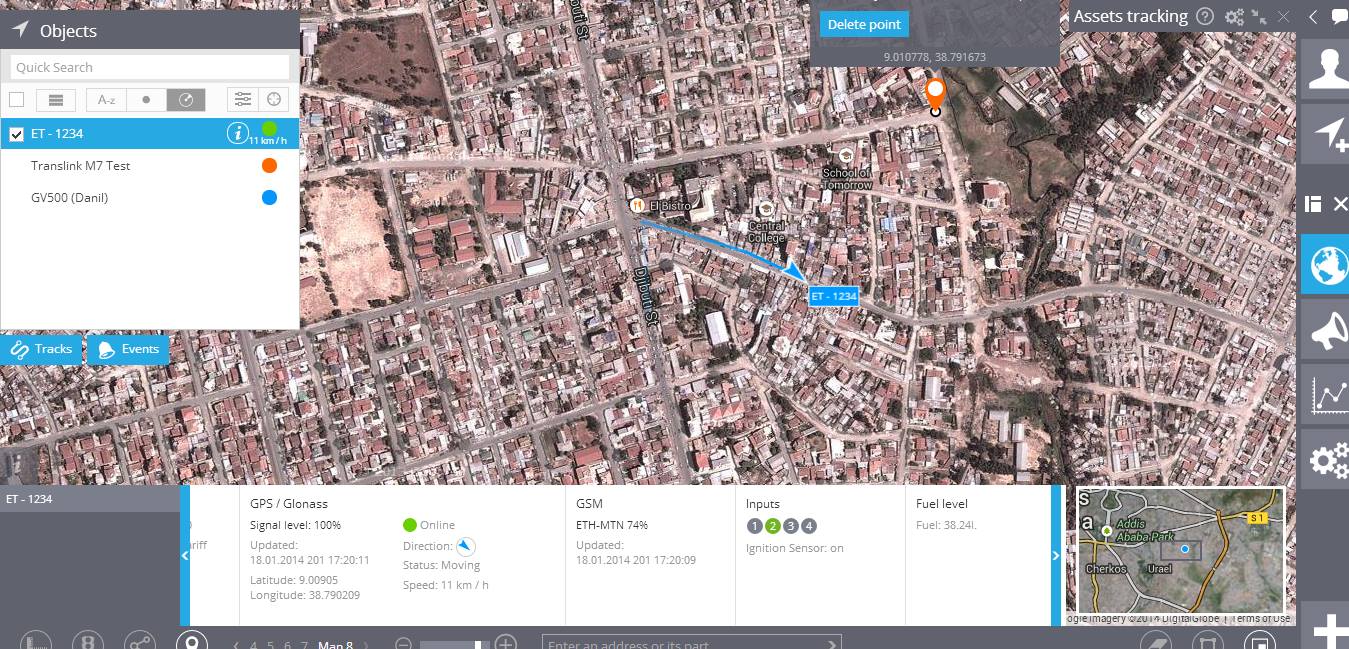Click the Delete point button
1349x649 pixels.
[864, 24]
